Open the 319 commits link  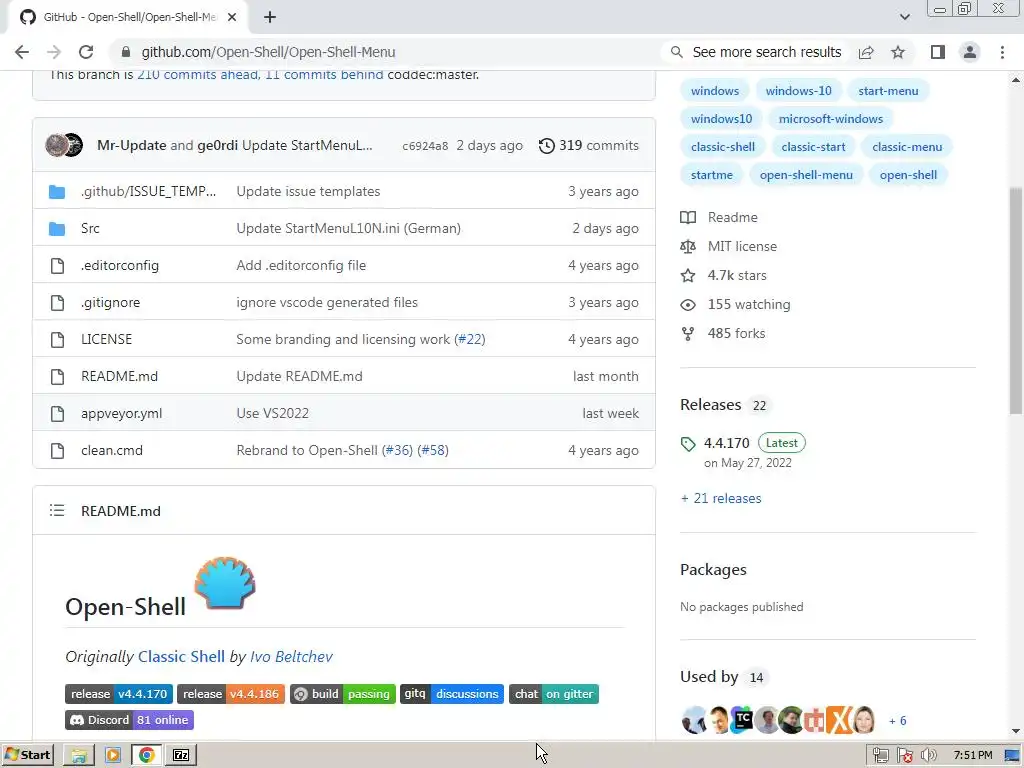click(x=599, y=146)
